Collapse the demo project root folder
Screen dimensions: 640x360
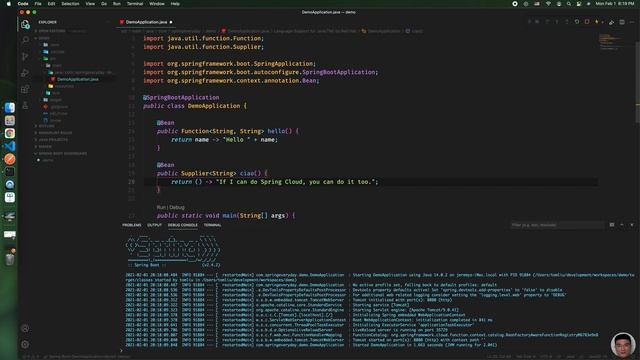click(44, 38)
